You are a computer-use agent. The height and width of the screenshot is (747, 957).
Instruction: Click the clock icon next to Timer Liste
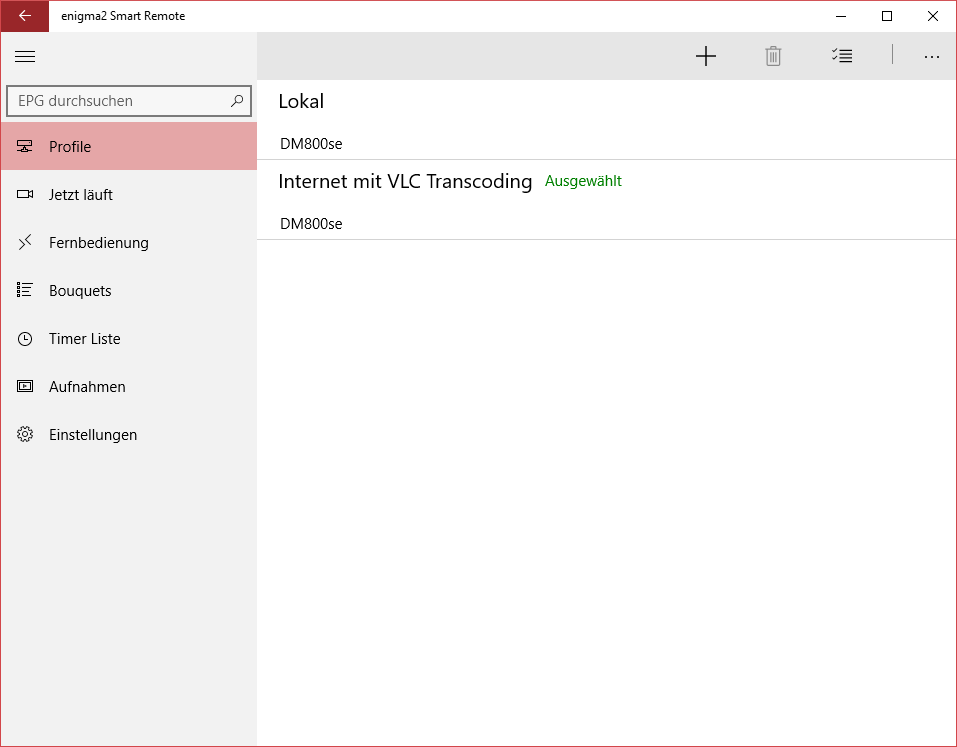24,338
